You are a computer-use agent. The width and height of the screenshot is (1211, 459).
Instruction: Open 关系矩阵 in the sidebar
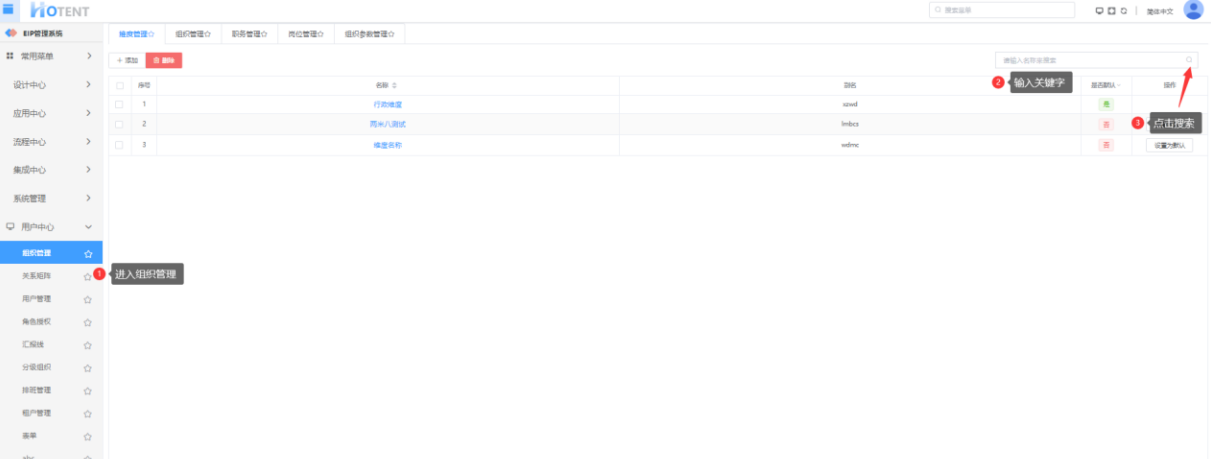pyautogui.click(x=36, y=276)
